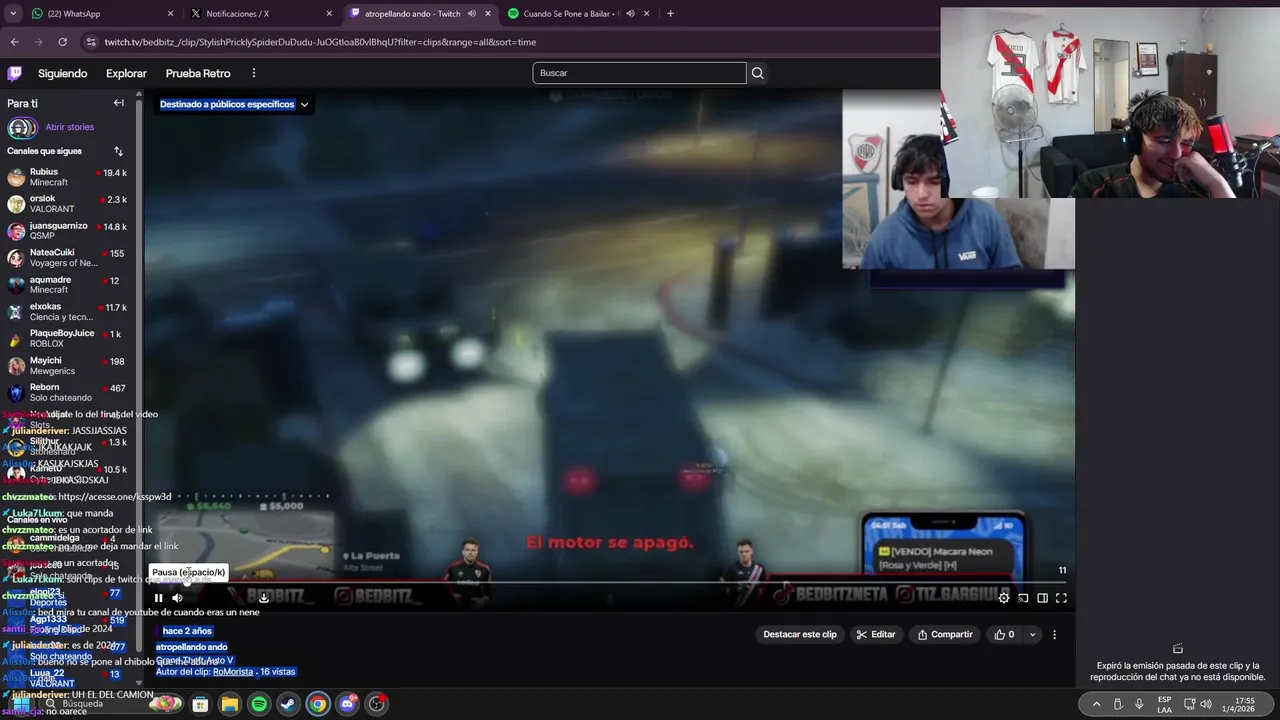Seek on the clip progress bar
This screenshot has height=720, width=1280.
pyautogui.click(x=608, y=581)
